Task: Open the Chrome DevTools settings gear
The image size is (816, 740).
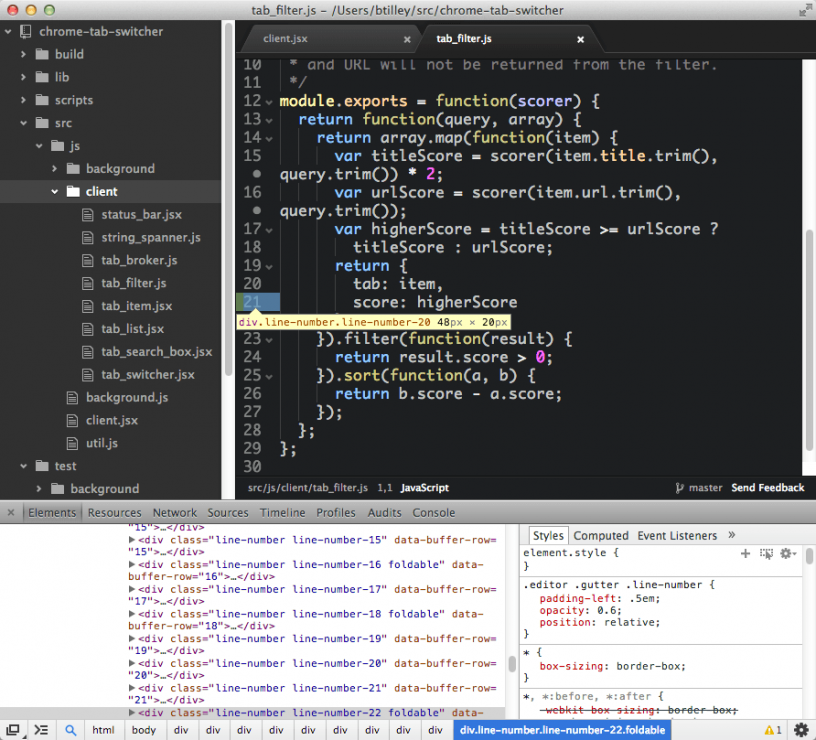Action: [x=800, y=729]
